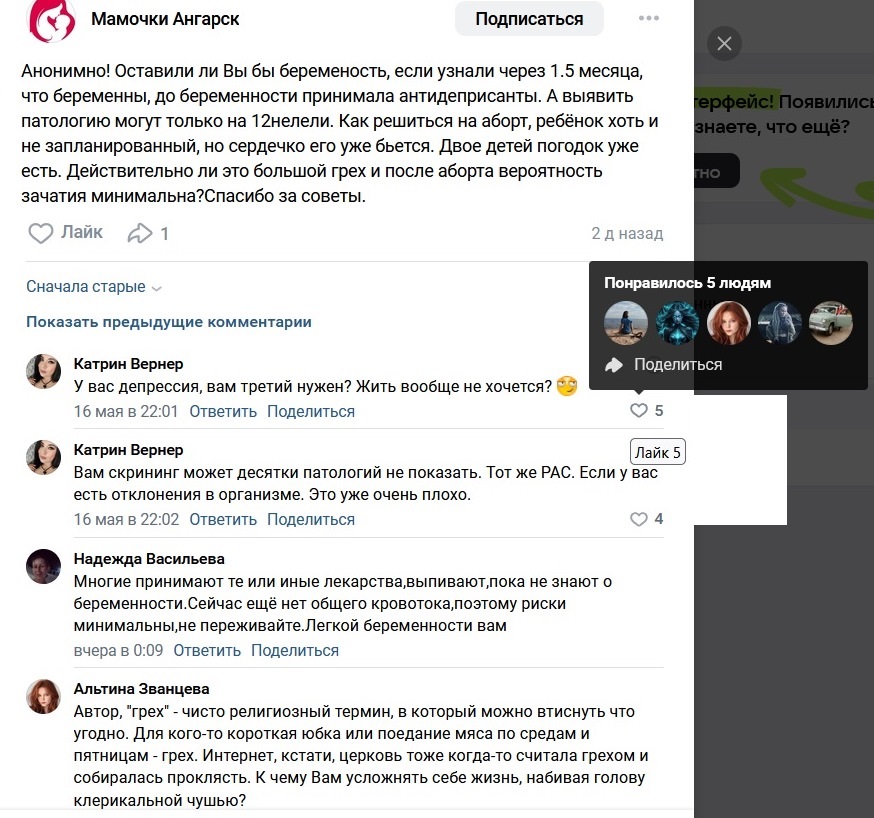Open the beach avatar in likes popup

pos(626,323)
